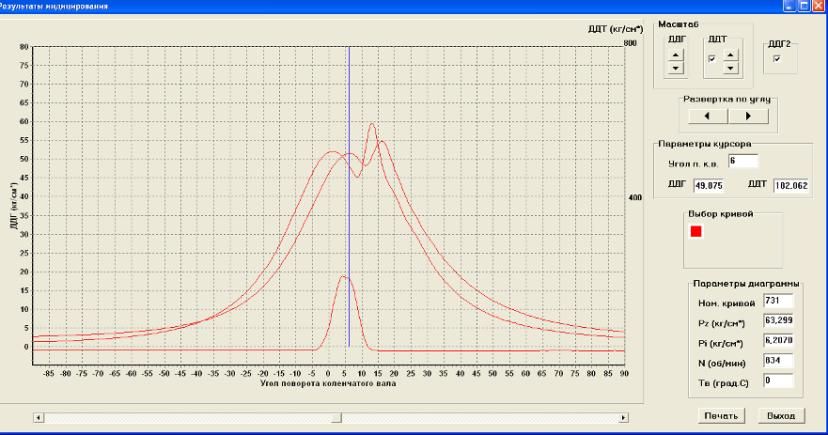The width and height of the screenshot is (828, 435).
Task: Click the Тв (град.С) field showing 0
Action: click(x=778, y=381)
